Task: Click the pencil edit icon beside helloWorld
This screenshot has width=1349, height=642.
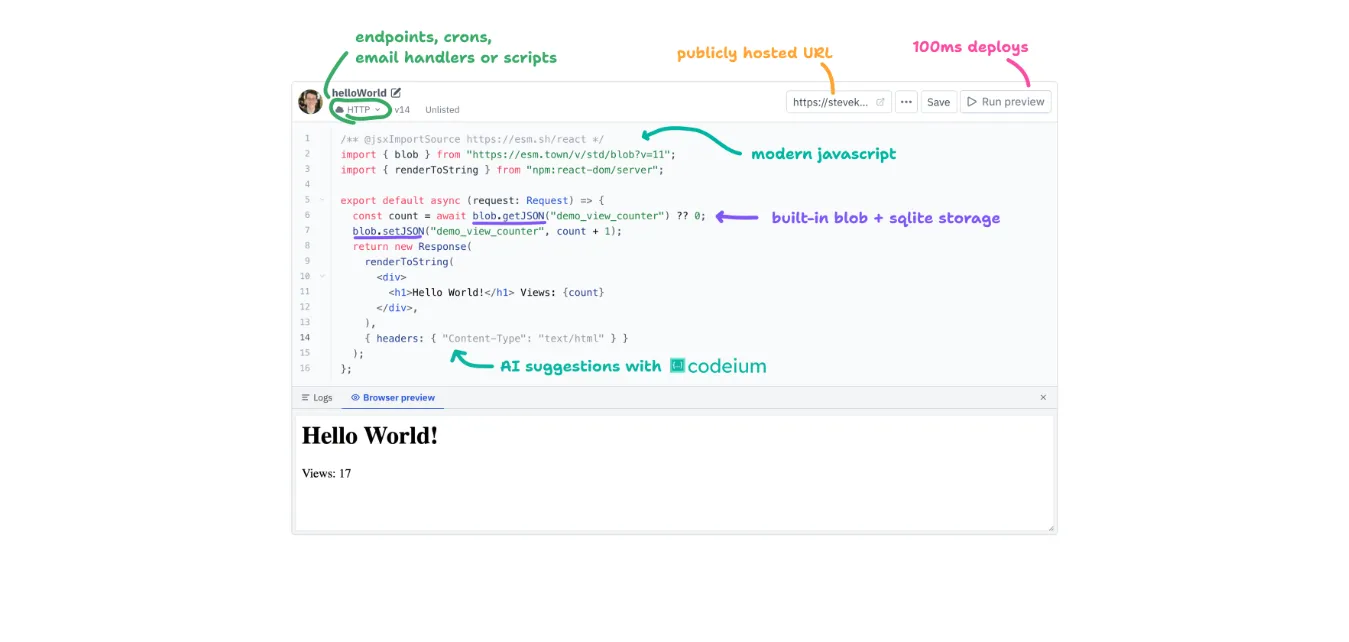Action: pyautogui.click(x=396, y=93)
